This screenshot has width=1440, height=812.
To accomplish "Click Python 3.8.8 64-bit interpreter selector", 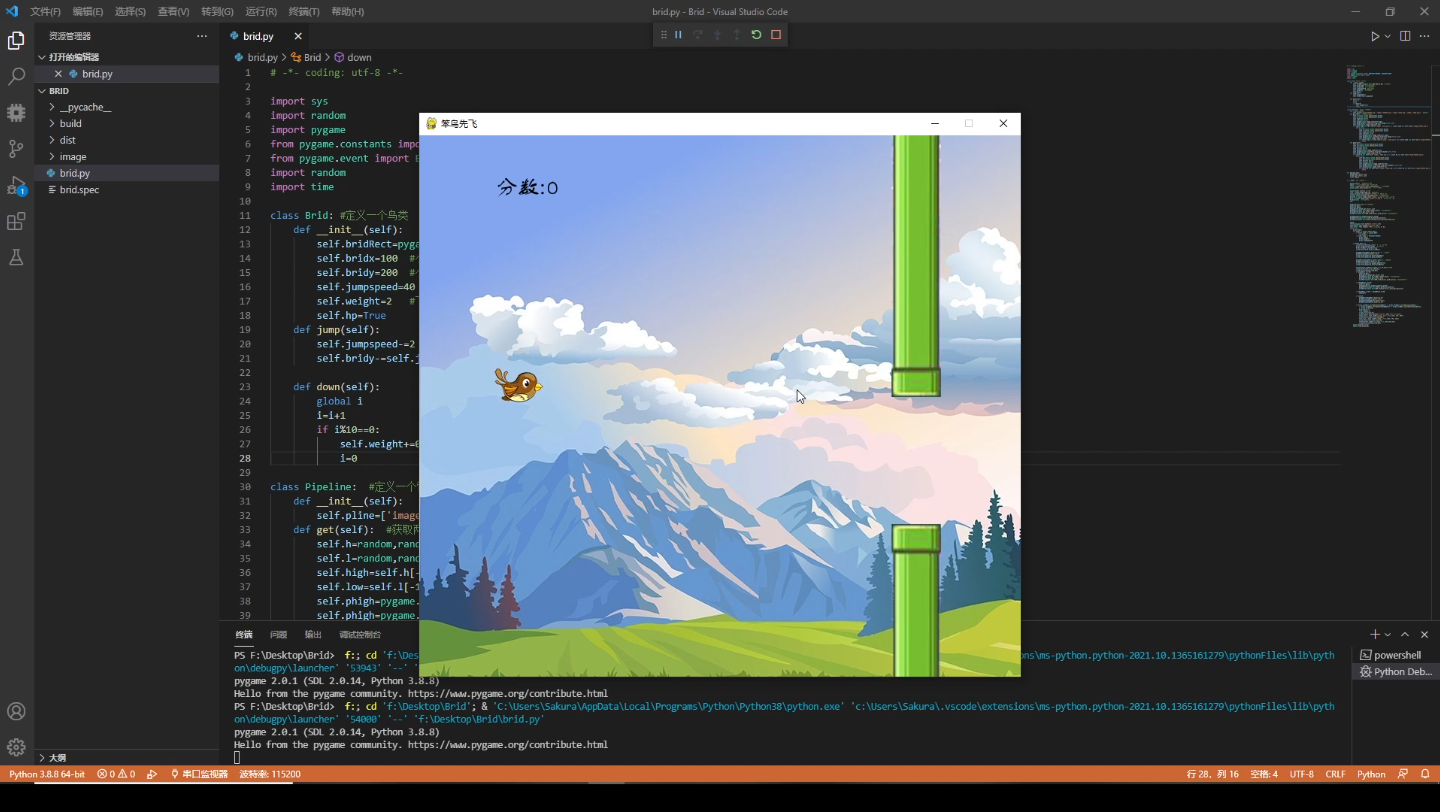I will point(47,774).
